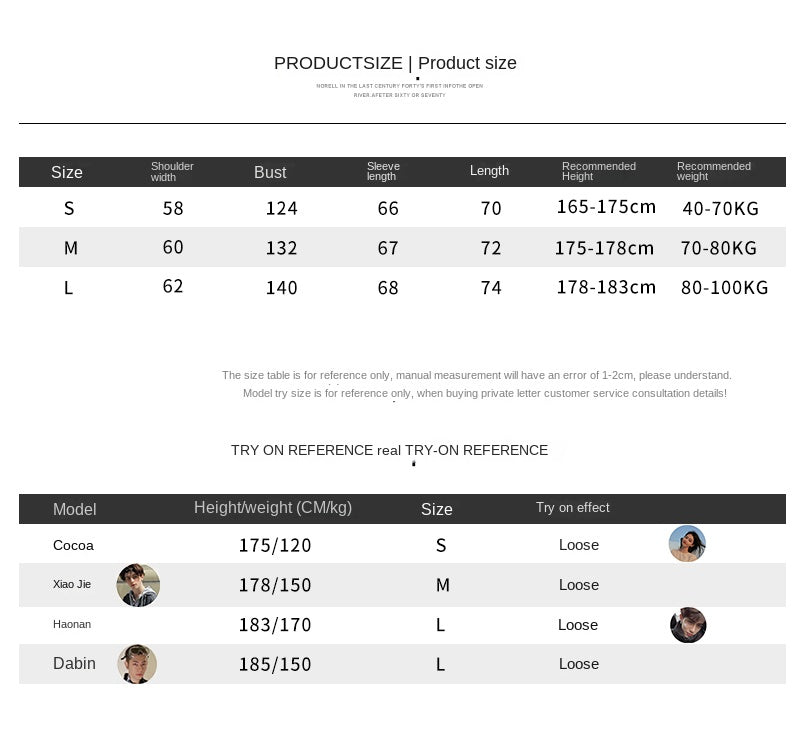
Task: Click the Bust column header
Action: (270, 172)
